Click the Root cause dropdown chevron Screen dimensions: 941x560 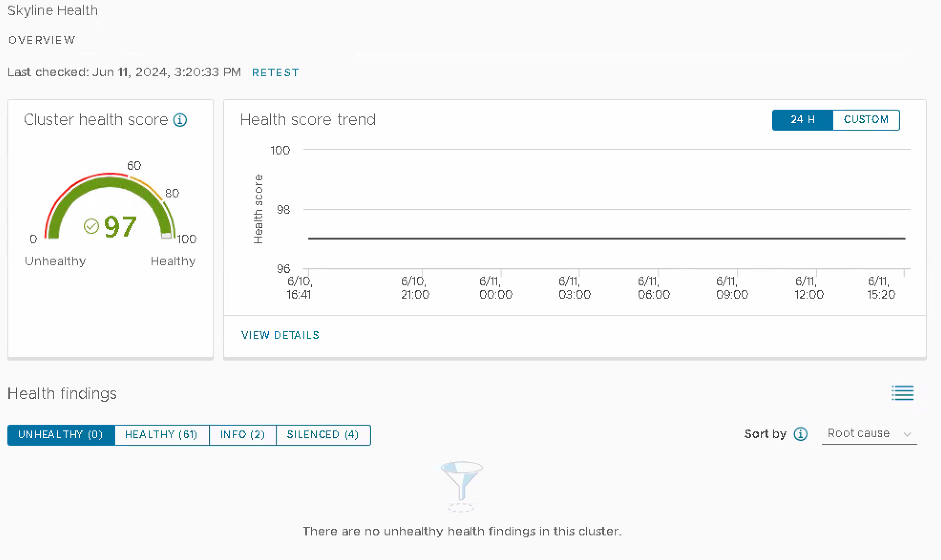point(907,434)
